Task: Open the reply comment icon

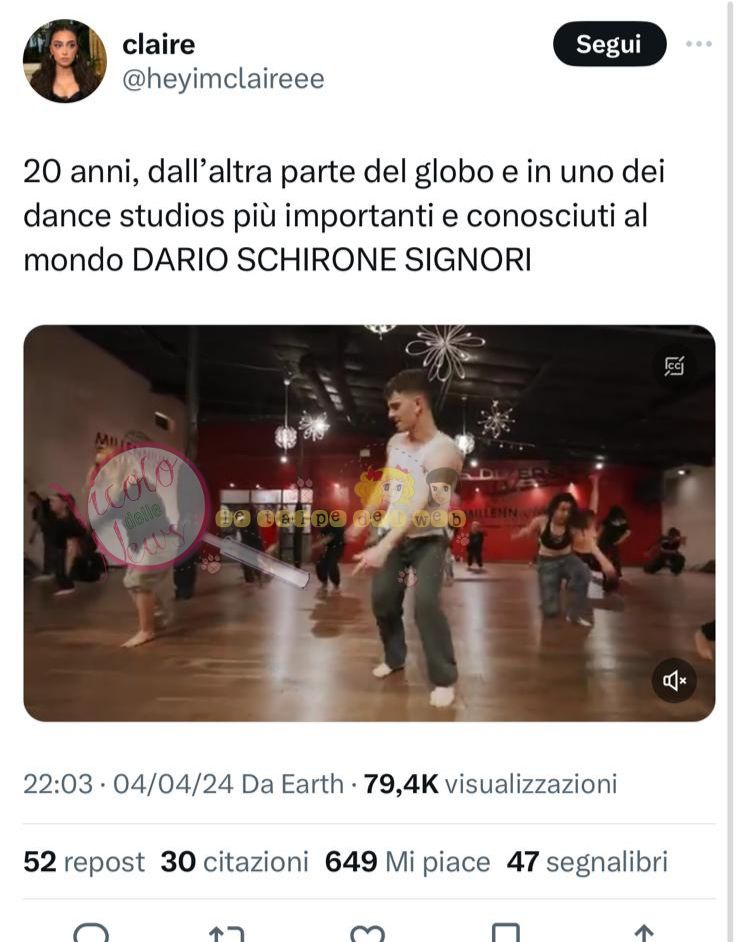Action: point(91,932)
